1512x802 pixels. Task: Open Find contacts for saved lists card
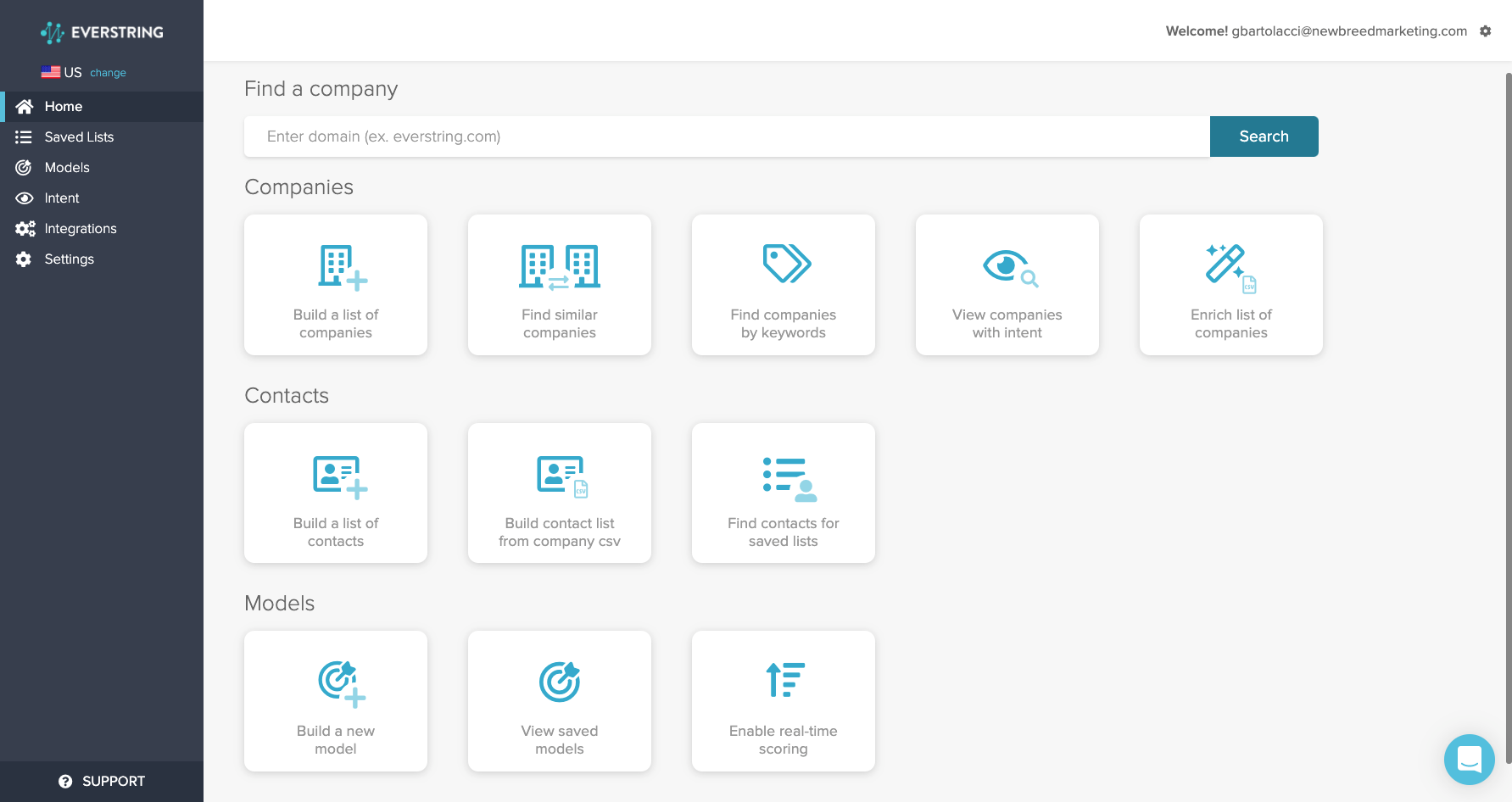[784, 493]
